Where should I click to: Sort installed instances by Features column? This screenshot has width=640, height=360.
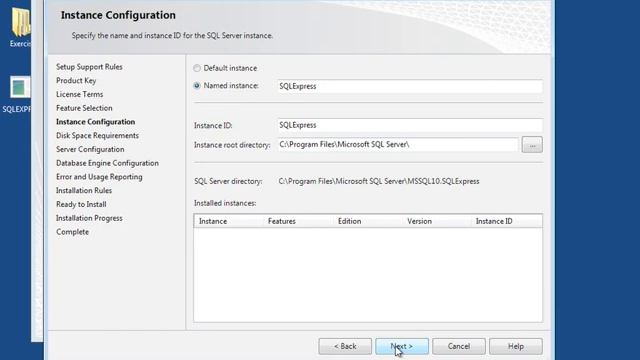[298, 221]
